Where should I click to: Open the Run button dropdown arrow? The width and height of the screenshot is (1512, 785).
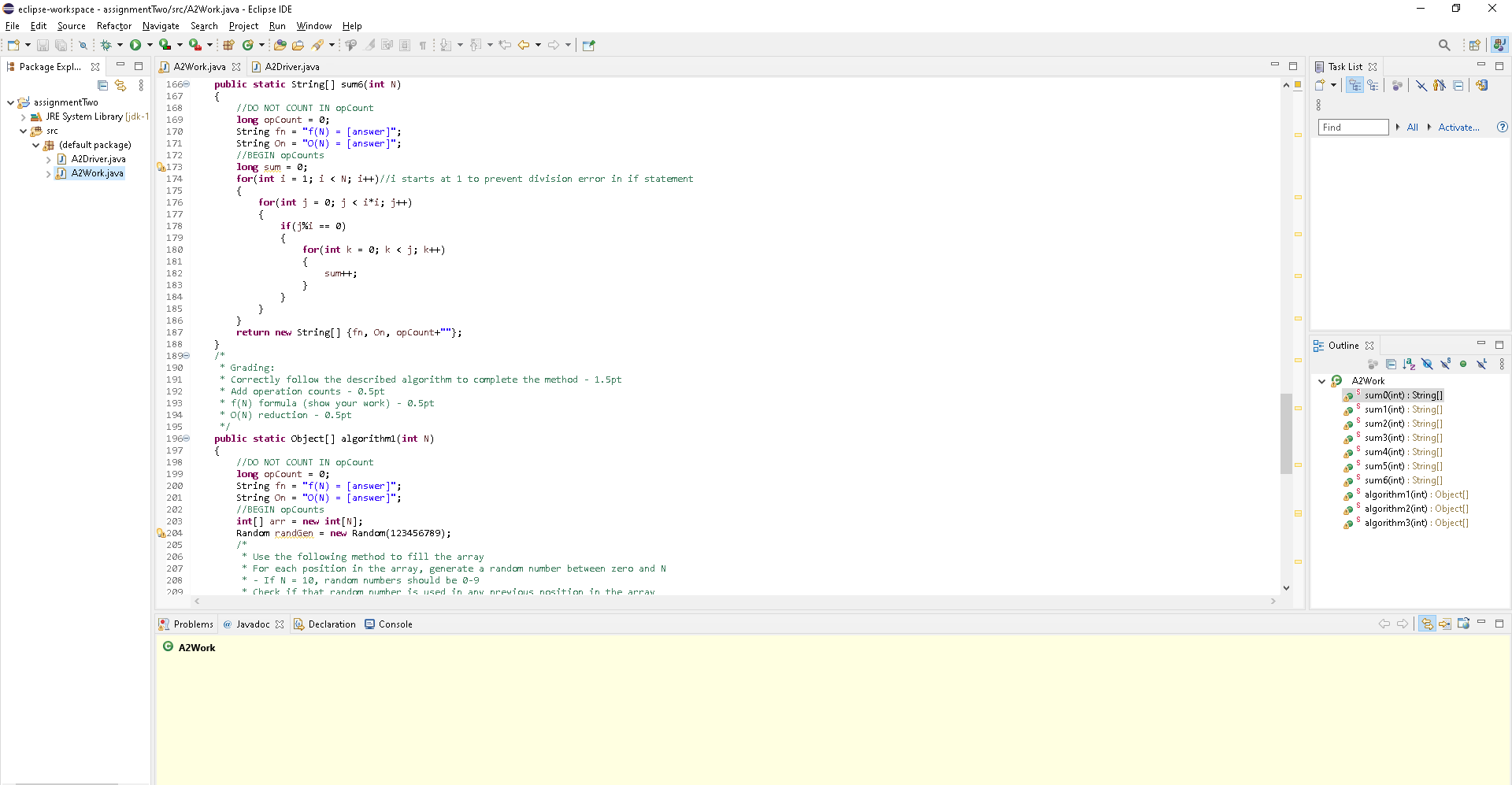point(150,45)
